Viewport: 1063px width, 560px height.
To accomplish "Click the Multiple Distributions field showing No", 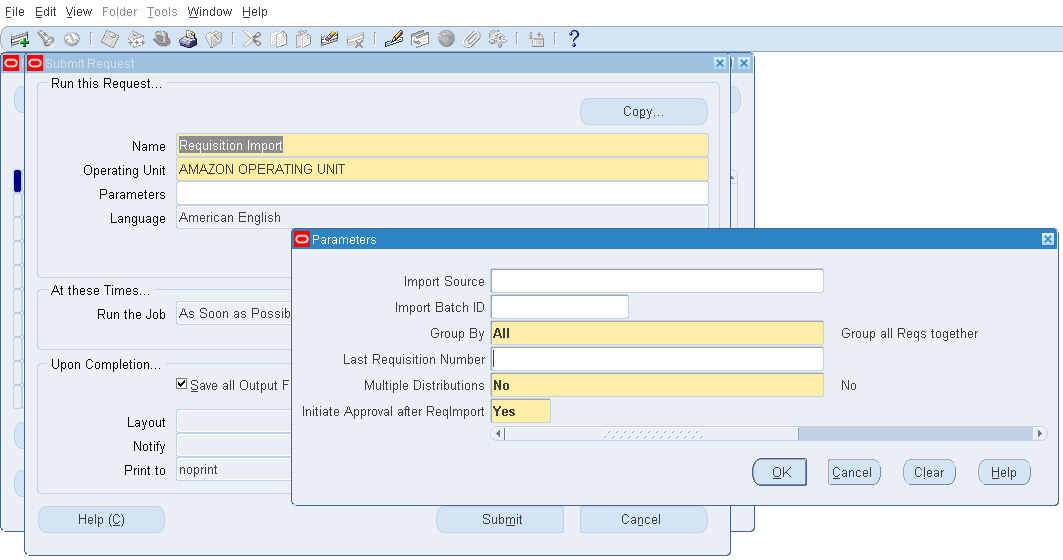I will 657,385.
